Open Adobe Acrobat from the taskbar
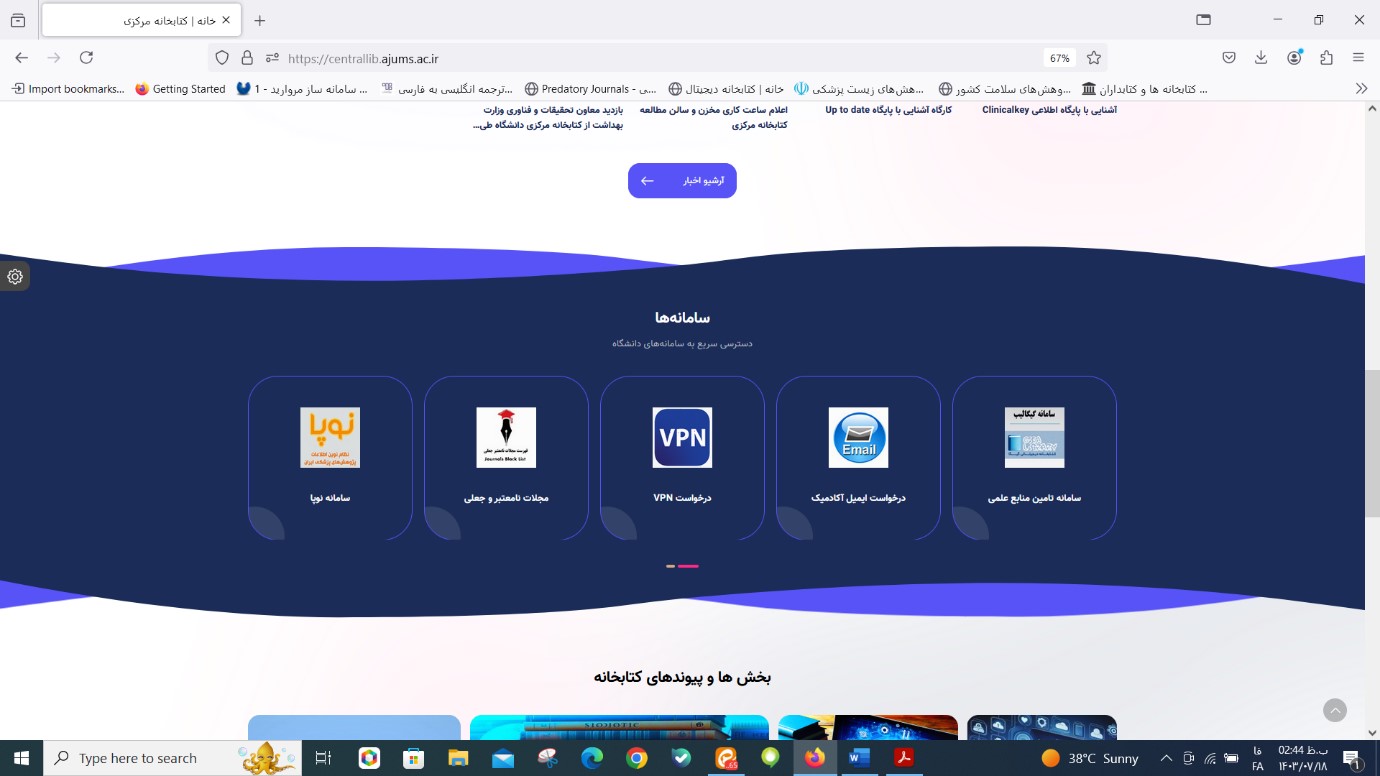This screenshot has width=1380, height=776. coord(904,758)
